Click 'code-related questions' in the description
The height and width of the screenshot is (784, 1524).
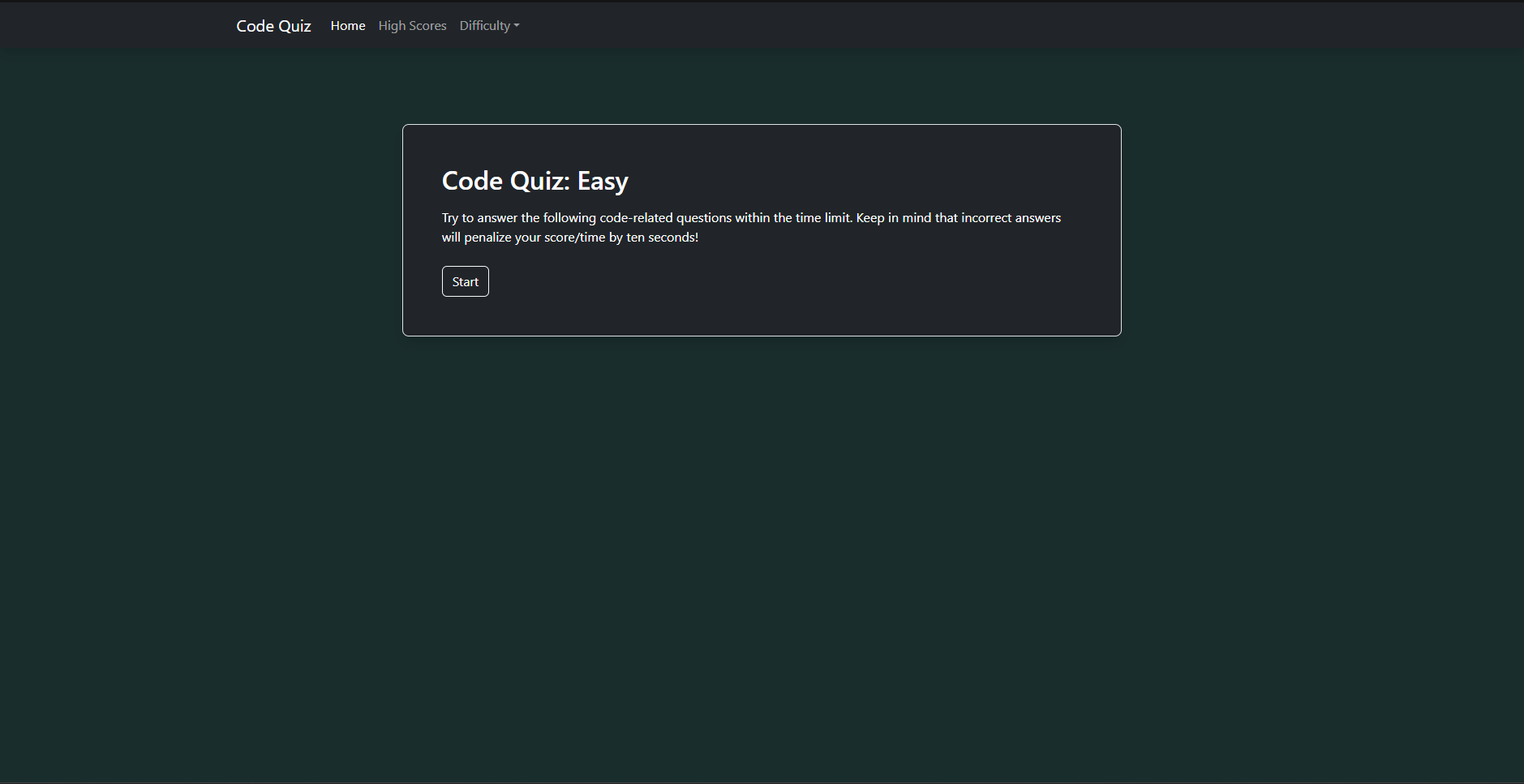coord(665,218)
